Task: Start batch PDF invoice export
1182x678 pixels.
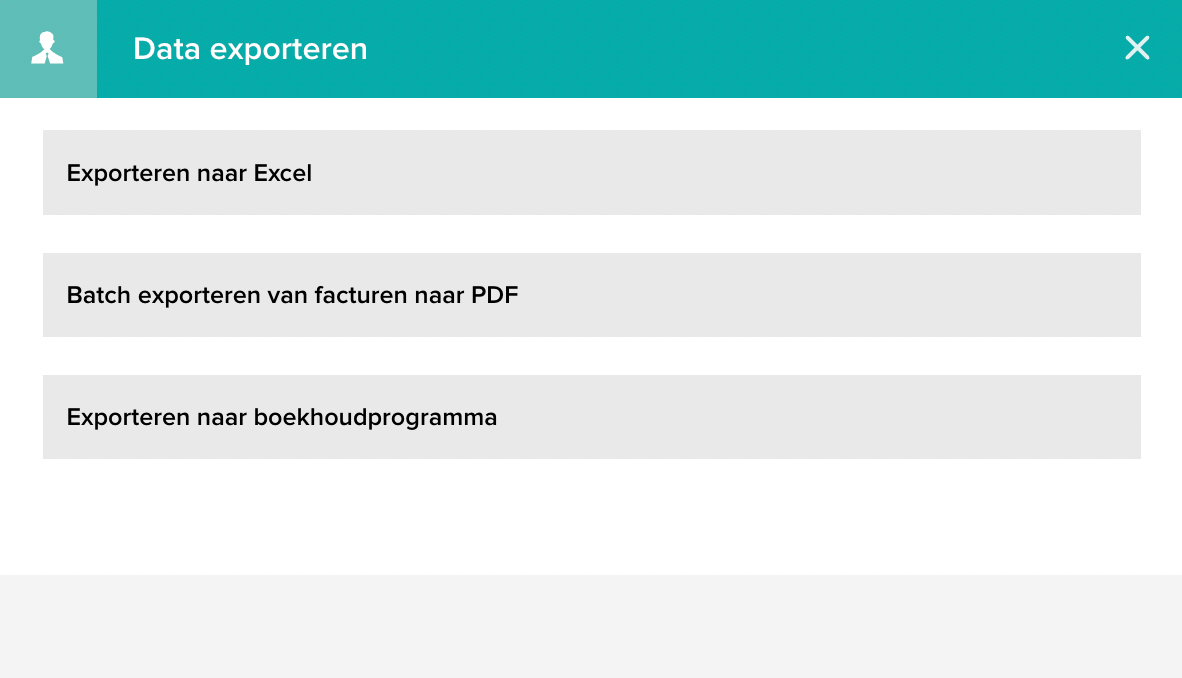Action: (592, 295)
